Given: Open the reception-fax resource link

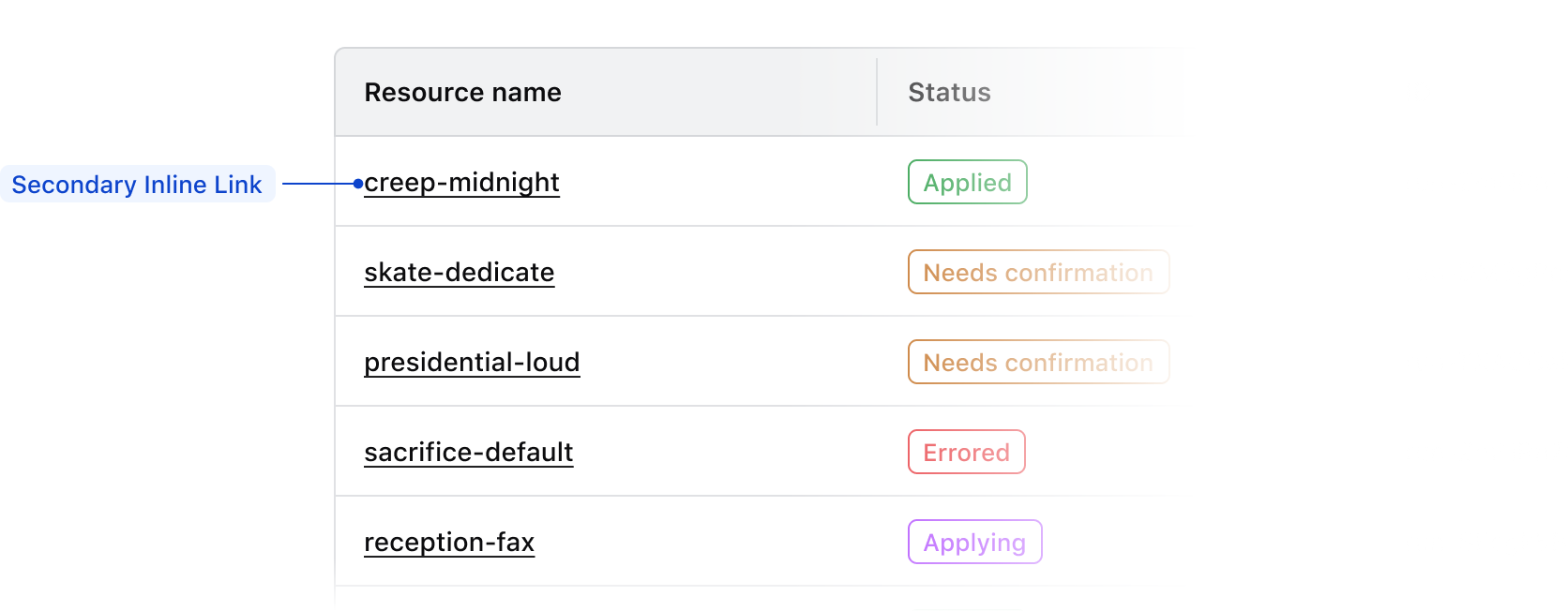Looking at the screenshot, I should point(449,542).
